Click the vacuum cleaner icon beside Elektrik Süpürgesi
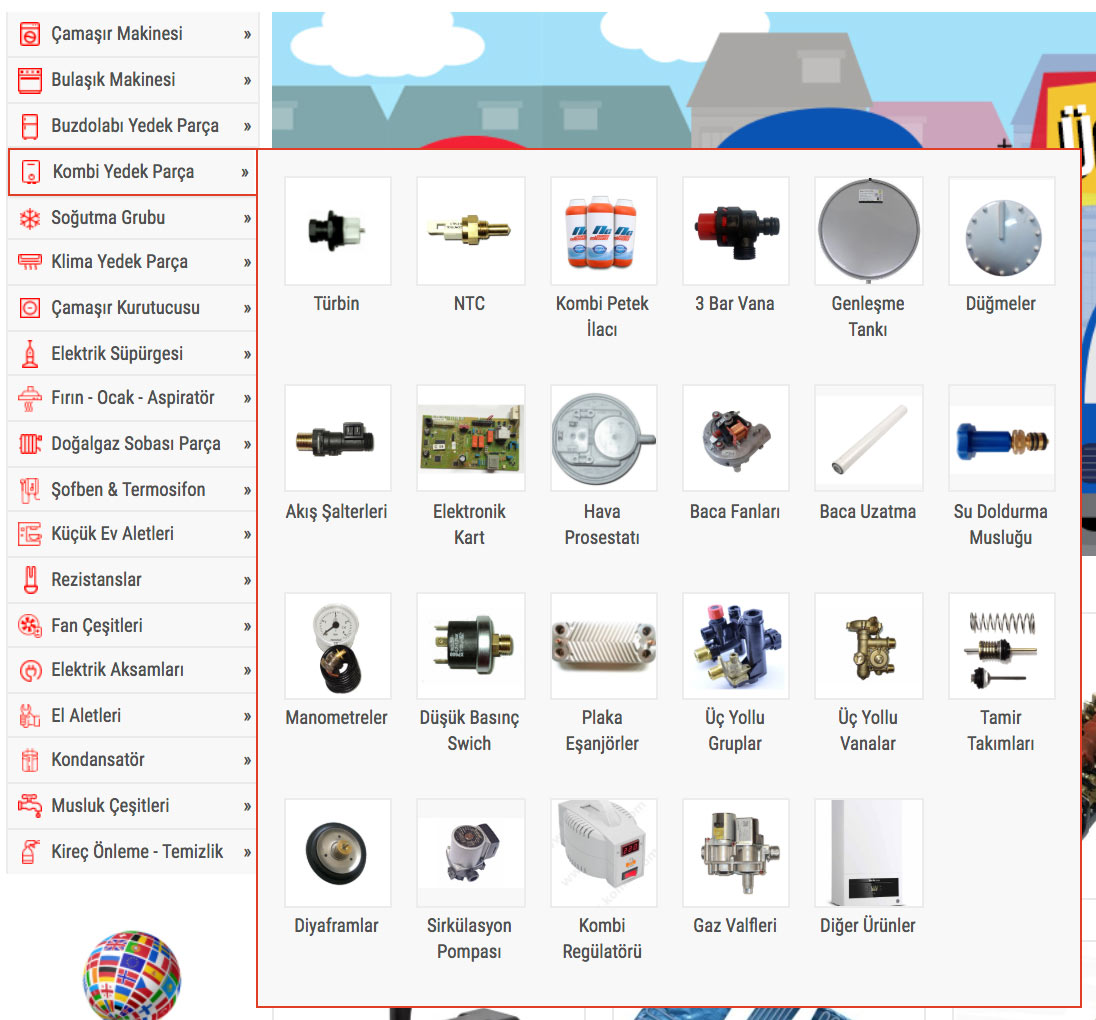Image resolution: width=1096 pixels, height=1020 pixels. [29, 354]
